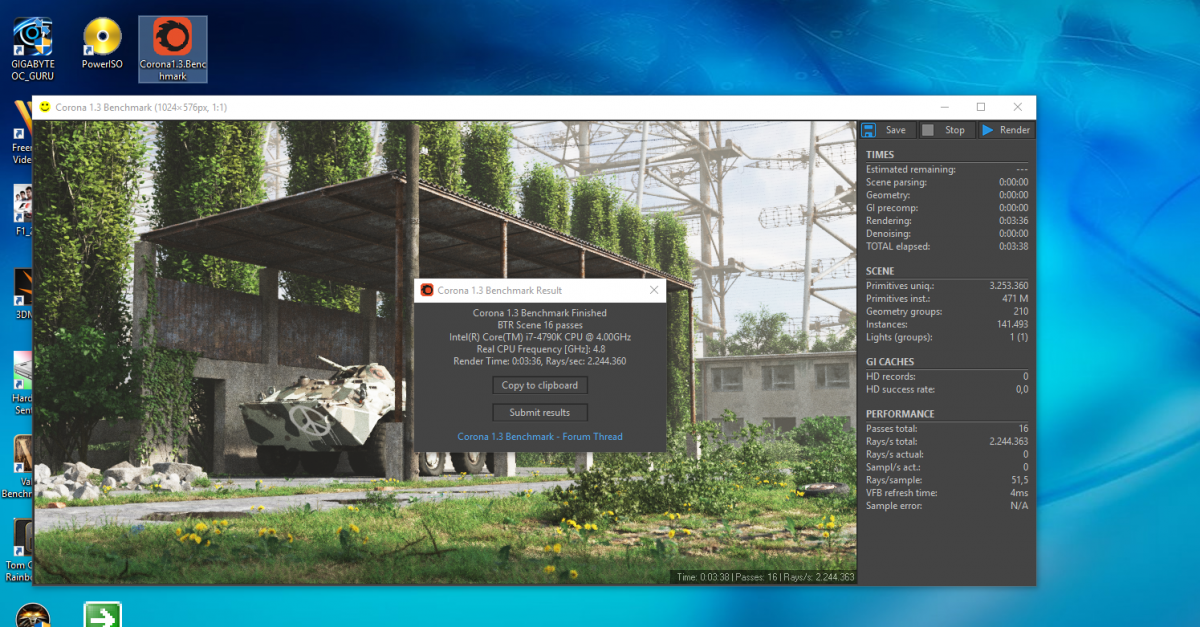The image size is (1200, 627).
Task: Click the Primitives inst. value 471 M
Action: tap(1015, 299)
